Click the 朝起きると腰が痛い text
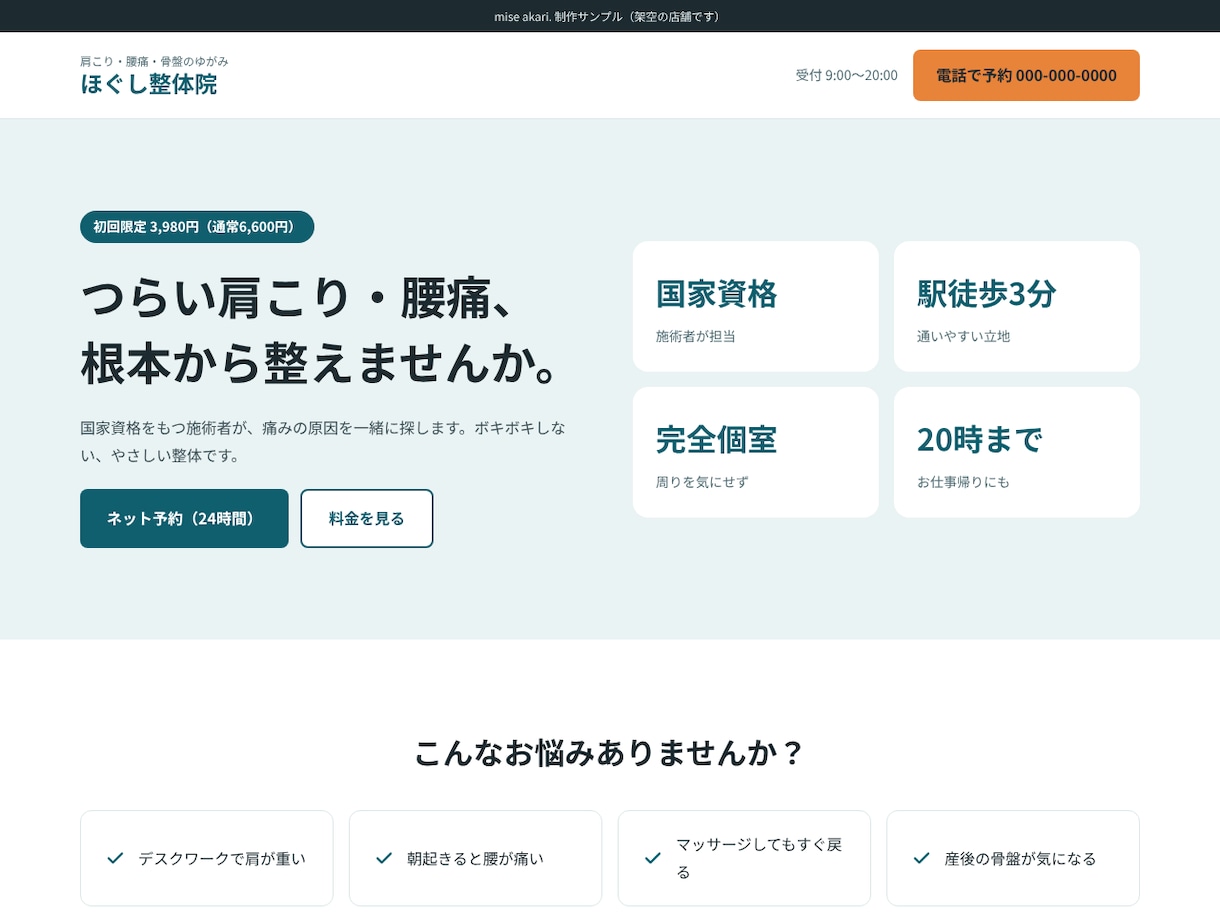The width and height of the screenshot is (1220, 915). pyautogui.click(x=476, y=858)
